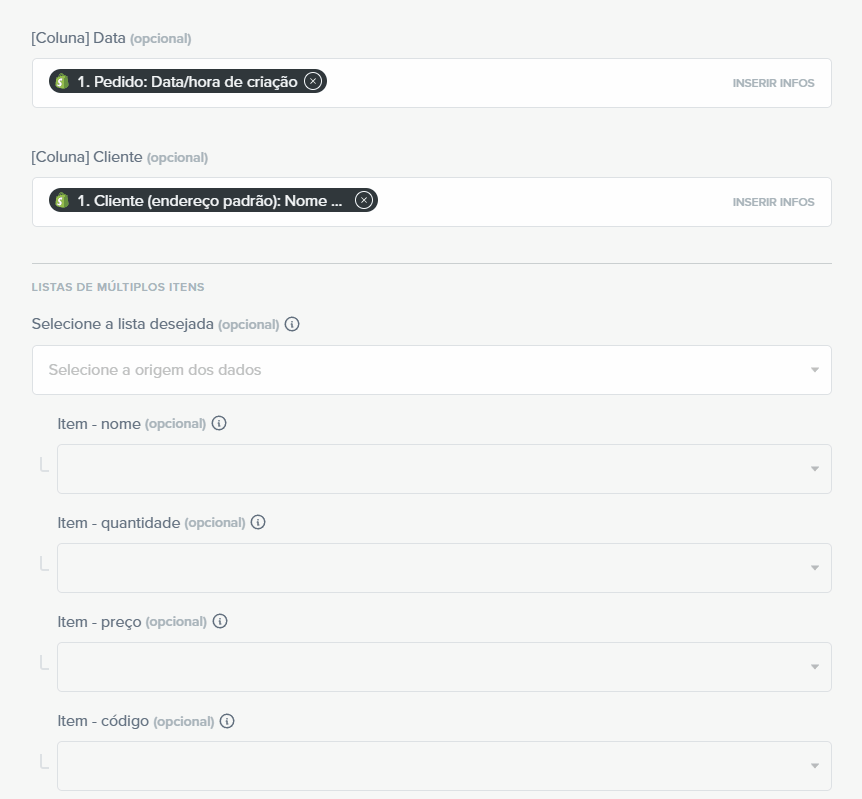Click Shopify icon in Cliente endereço tag
Viewport: 862px width, 799px height.
click(x=62, y=200)
